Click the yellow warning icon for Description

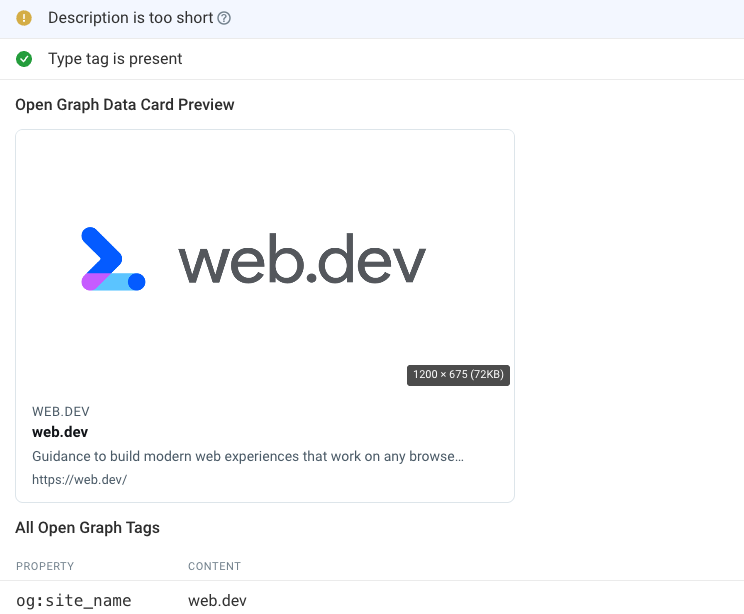[24, 18]
